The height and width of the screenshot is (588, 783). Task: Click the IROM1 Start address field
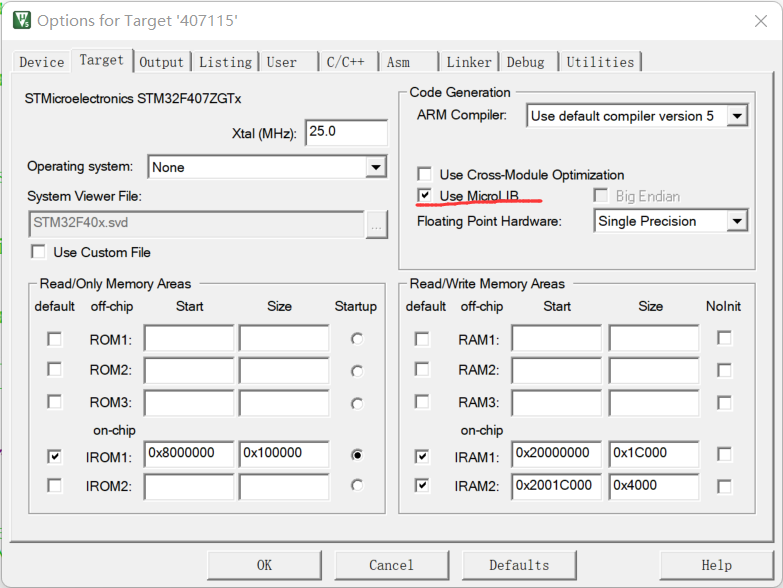click(x=189, y=454)
